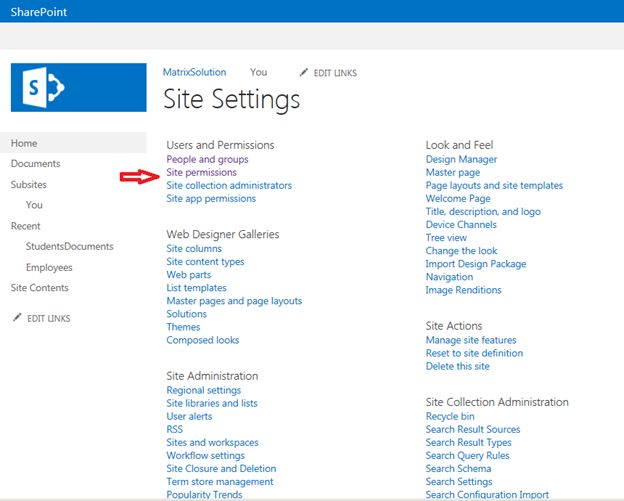Open Site app permissions
Image resolution: width=624 pixels, height=501 pixels.
click(x=211, y=199)
